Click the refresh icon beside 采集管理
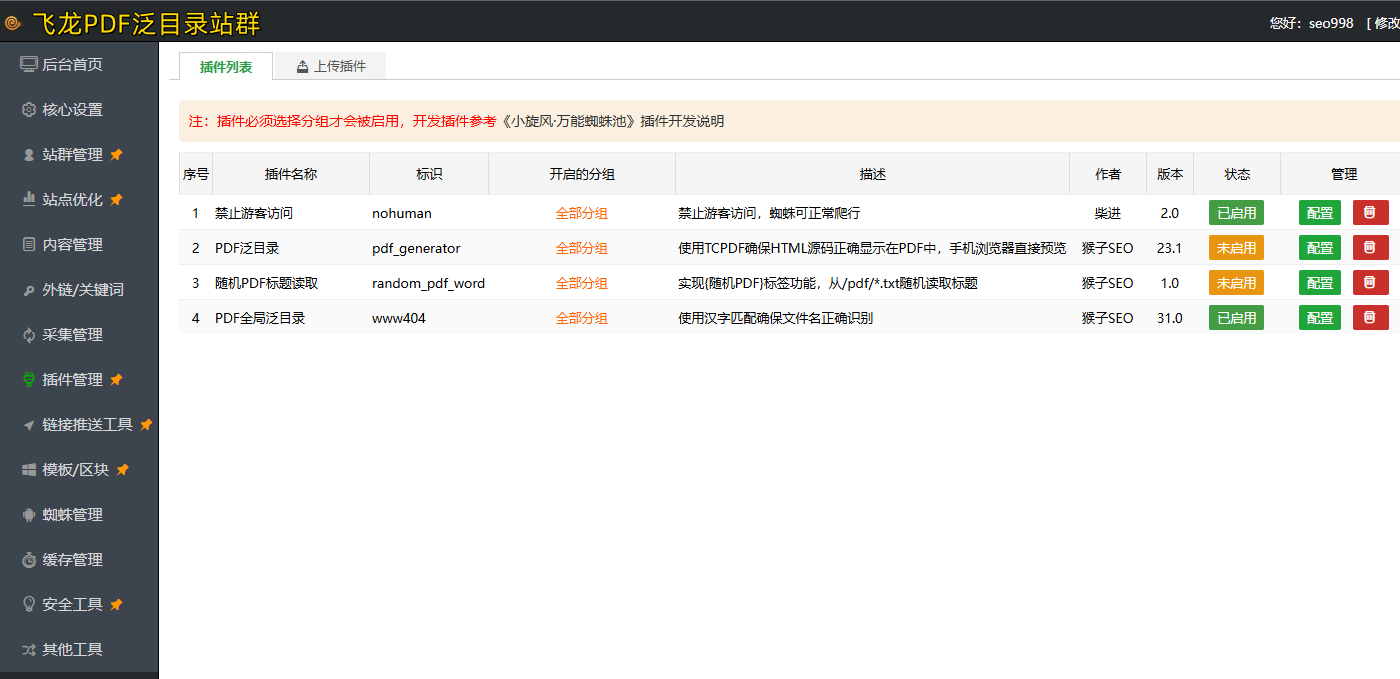 29,334
